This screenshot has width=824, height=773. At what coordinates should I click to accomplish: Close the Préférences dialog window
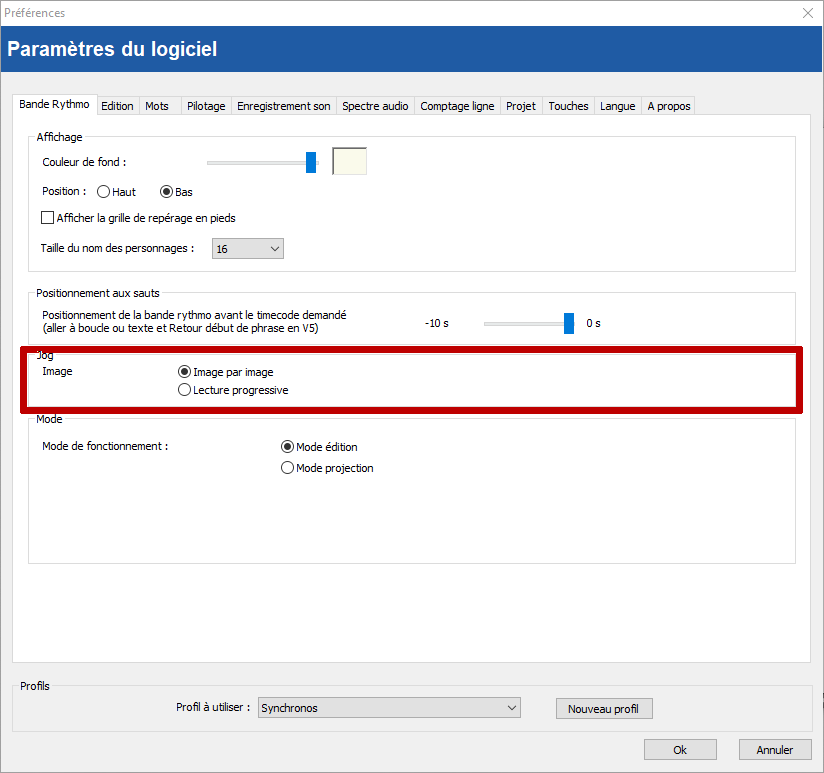click(x=807, y=13)
